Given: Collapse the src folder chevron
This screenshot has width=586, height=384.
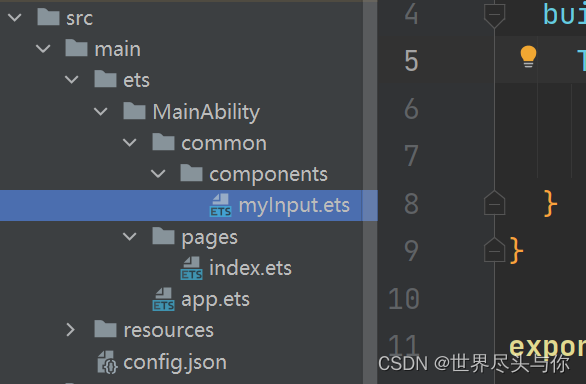Looking at the screenshot, I should pyautogui.click(x=15, y=18).
